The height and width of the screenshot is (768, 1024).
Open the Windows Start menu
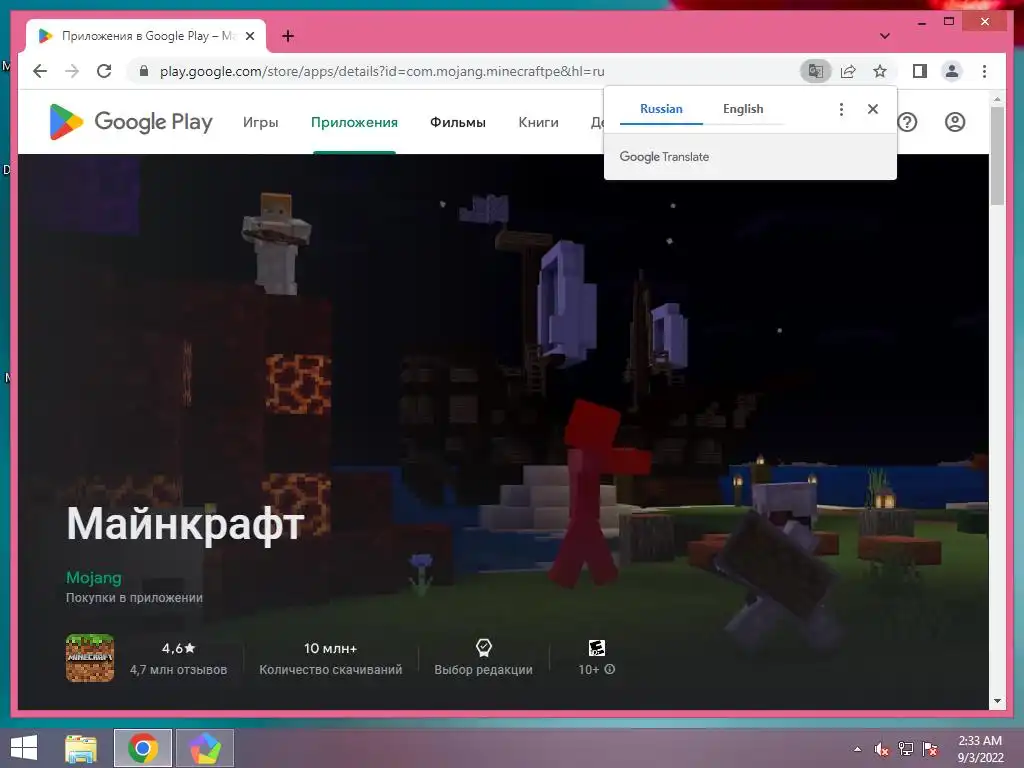click(x=24, y=748)
